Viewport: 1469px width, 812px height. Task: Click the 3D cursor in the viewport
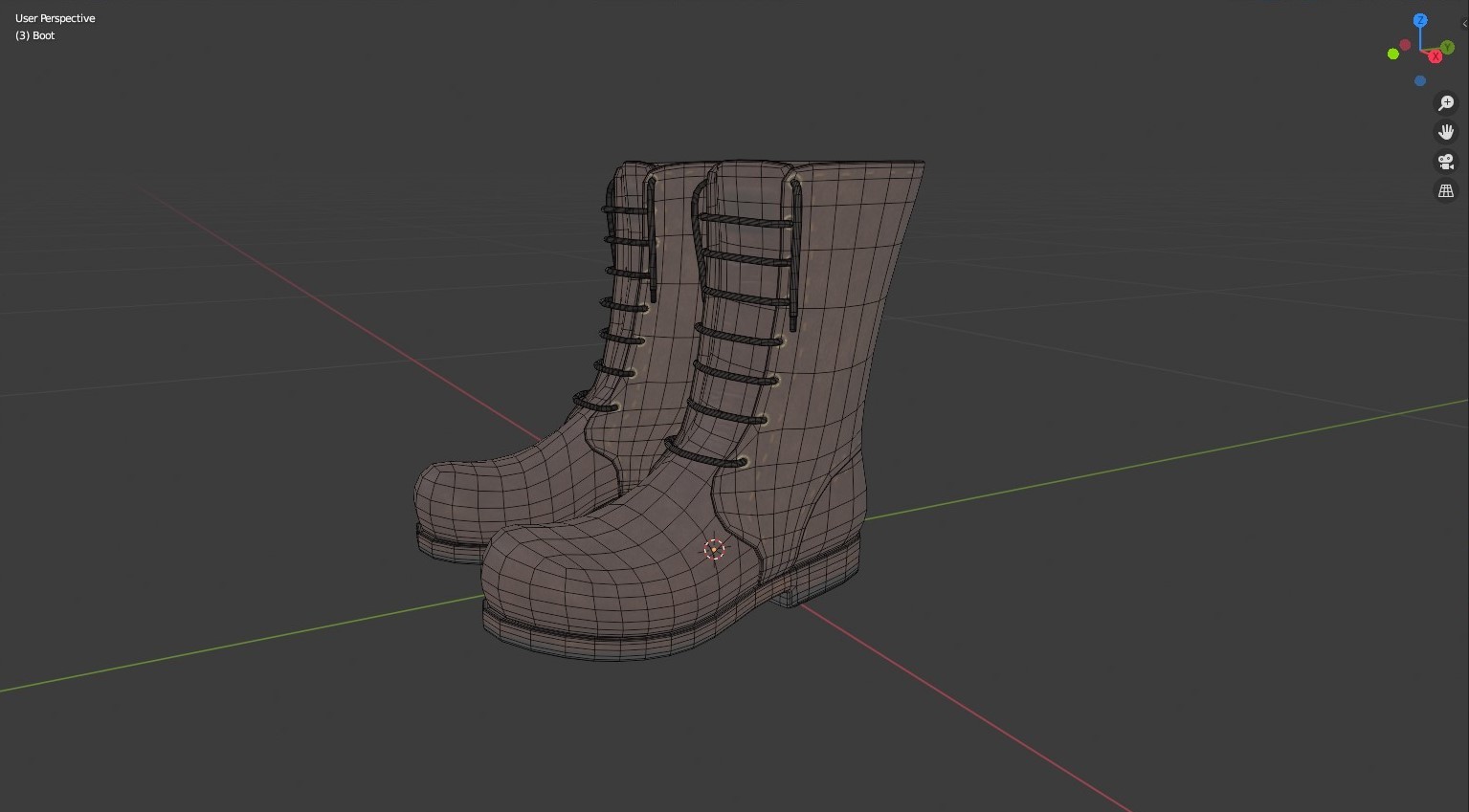click(x=714, y=549)
